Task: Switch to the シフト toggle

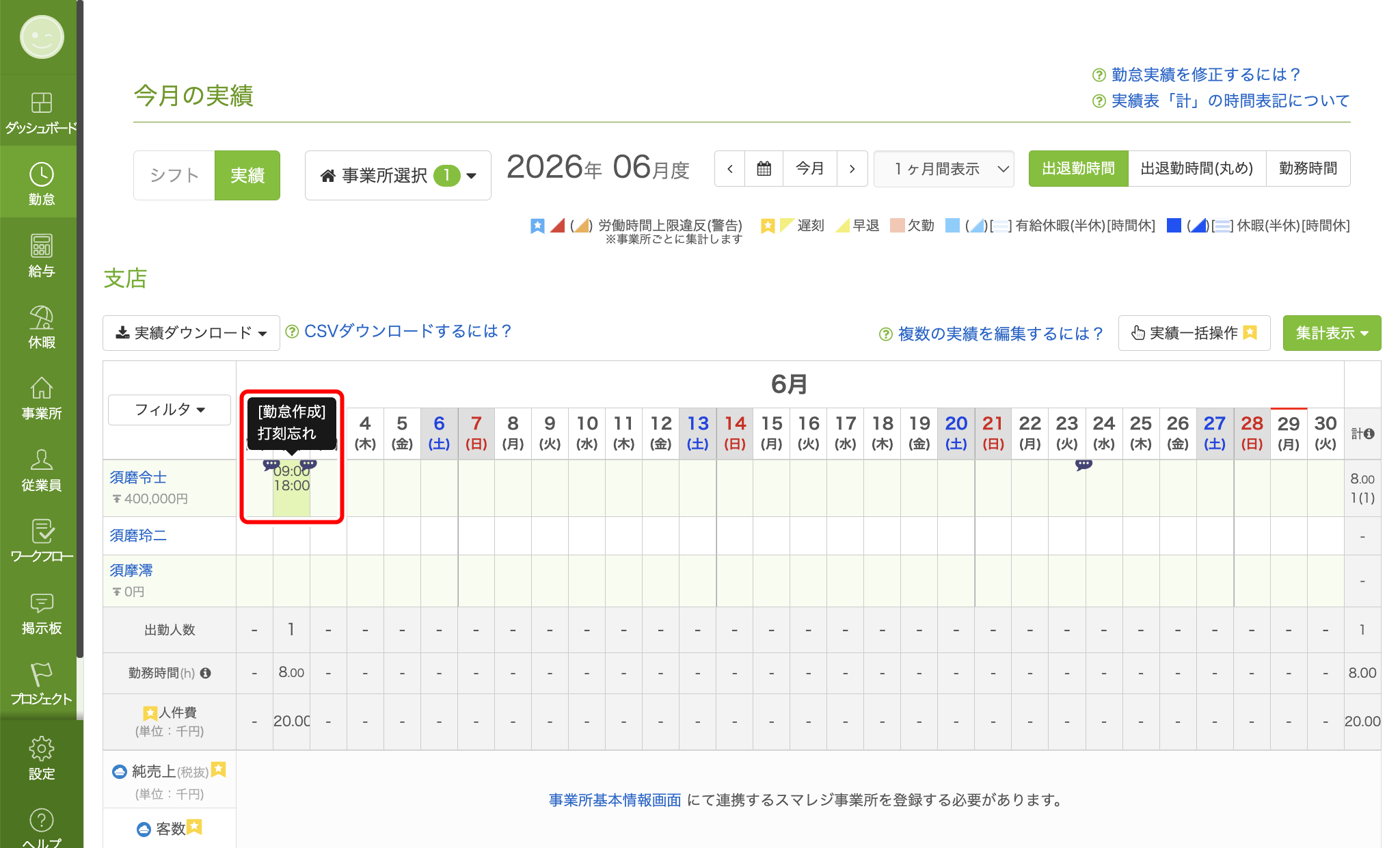Action: click(x=174, y=175)
